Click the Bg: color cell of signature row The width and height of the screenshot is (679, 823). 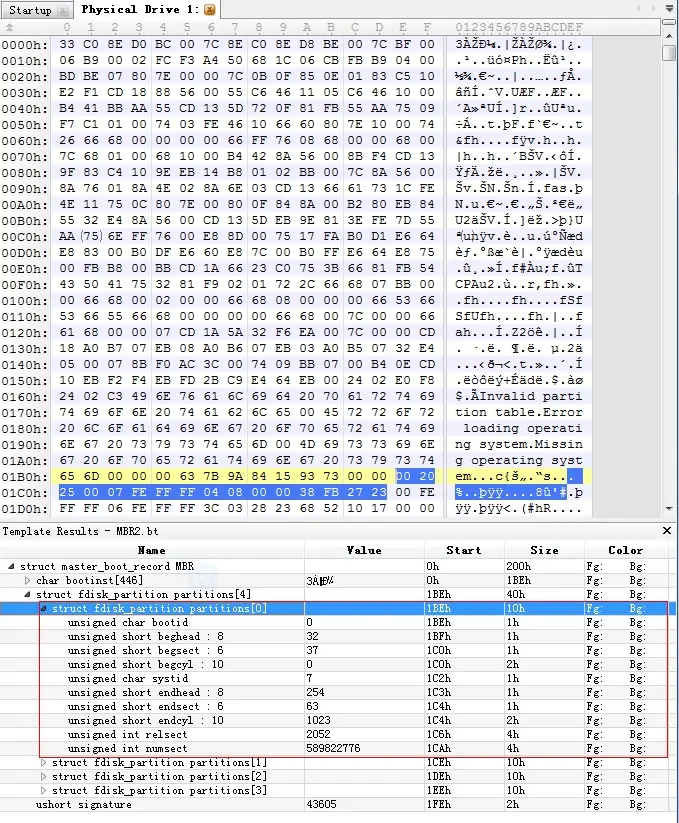pyautogui.click(x=638, y=805)
